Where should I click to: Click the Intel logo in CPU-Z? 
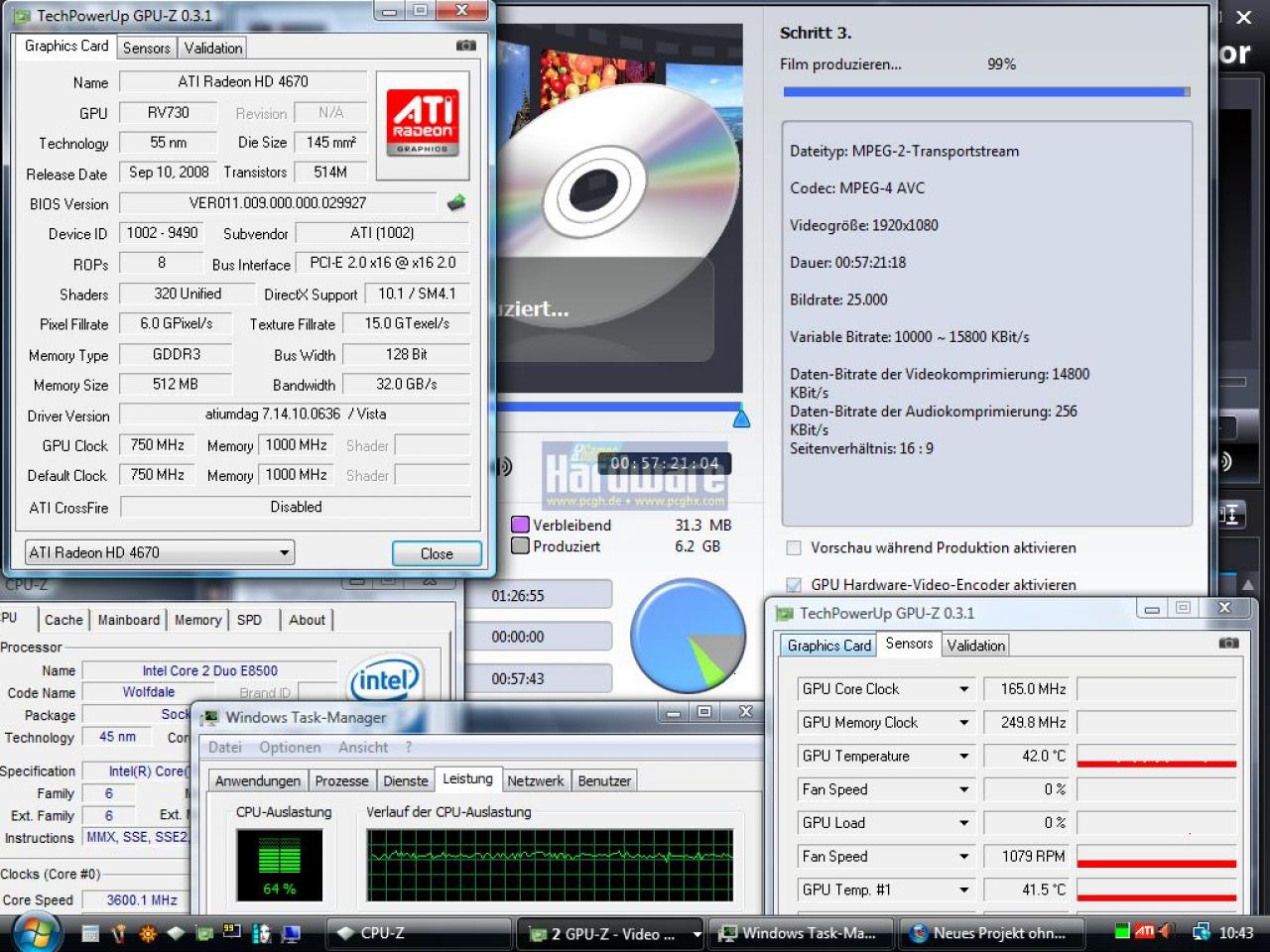[x=385, y=680]
